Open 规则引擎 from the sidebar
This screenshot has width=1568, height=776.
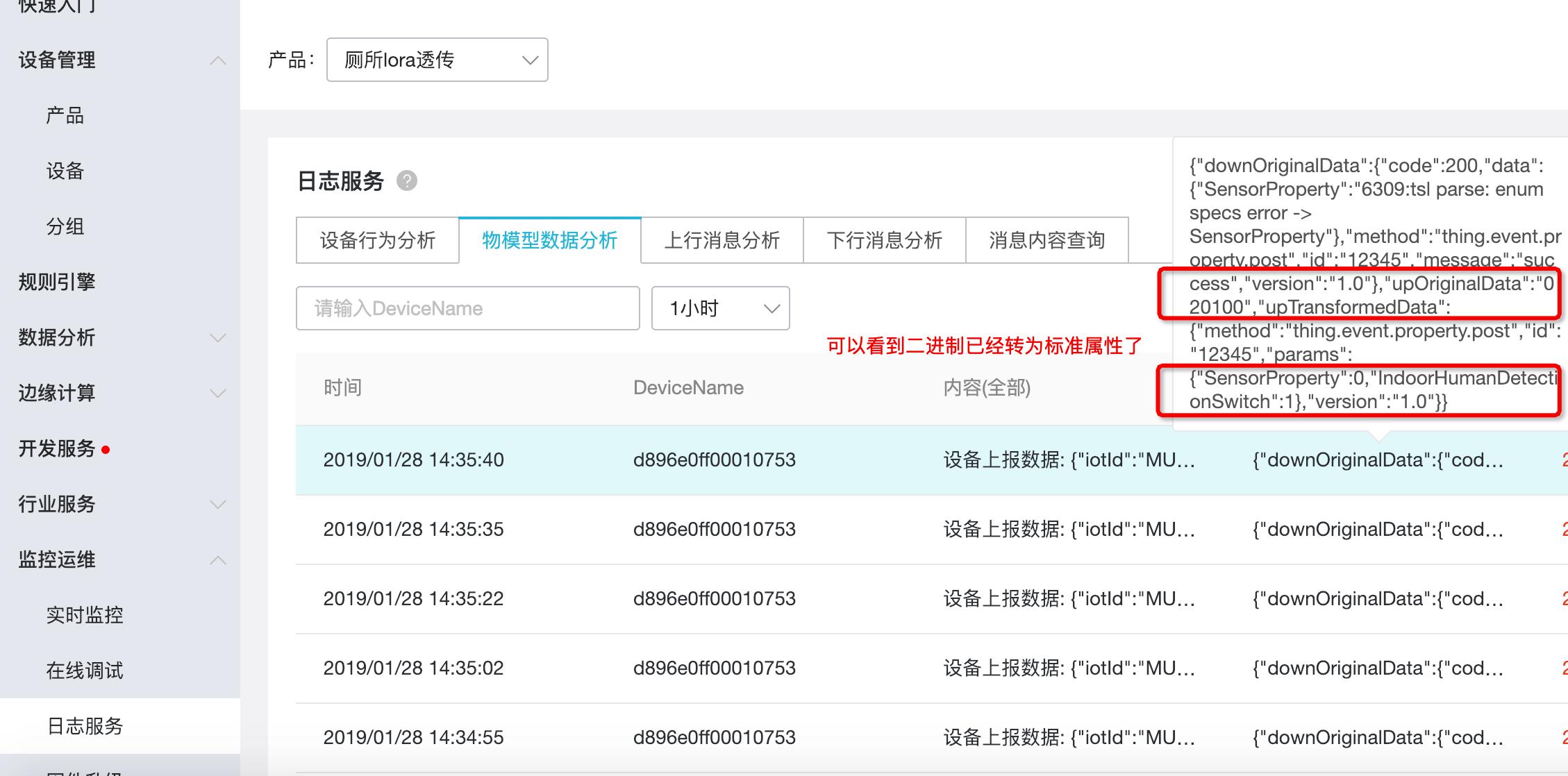tap(56, 282)
